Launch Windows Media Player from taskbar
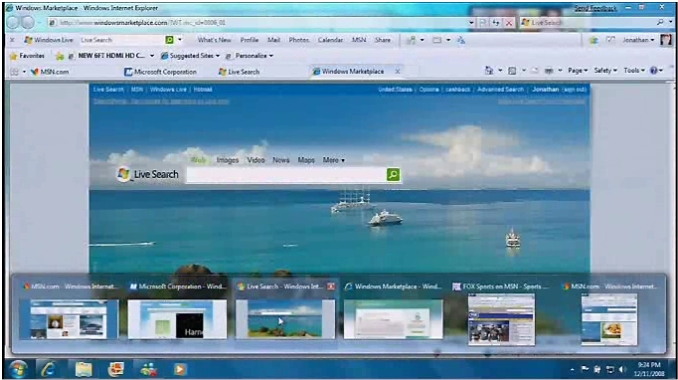The image size is (678, 380). [x=180, y=369]
